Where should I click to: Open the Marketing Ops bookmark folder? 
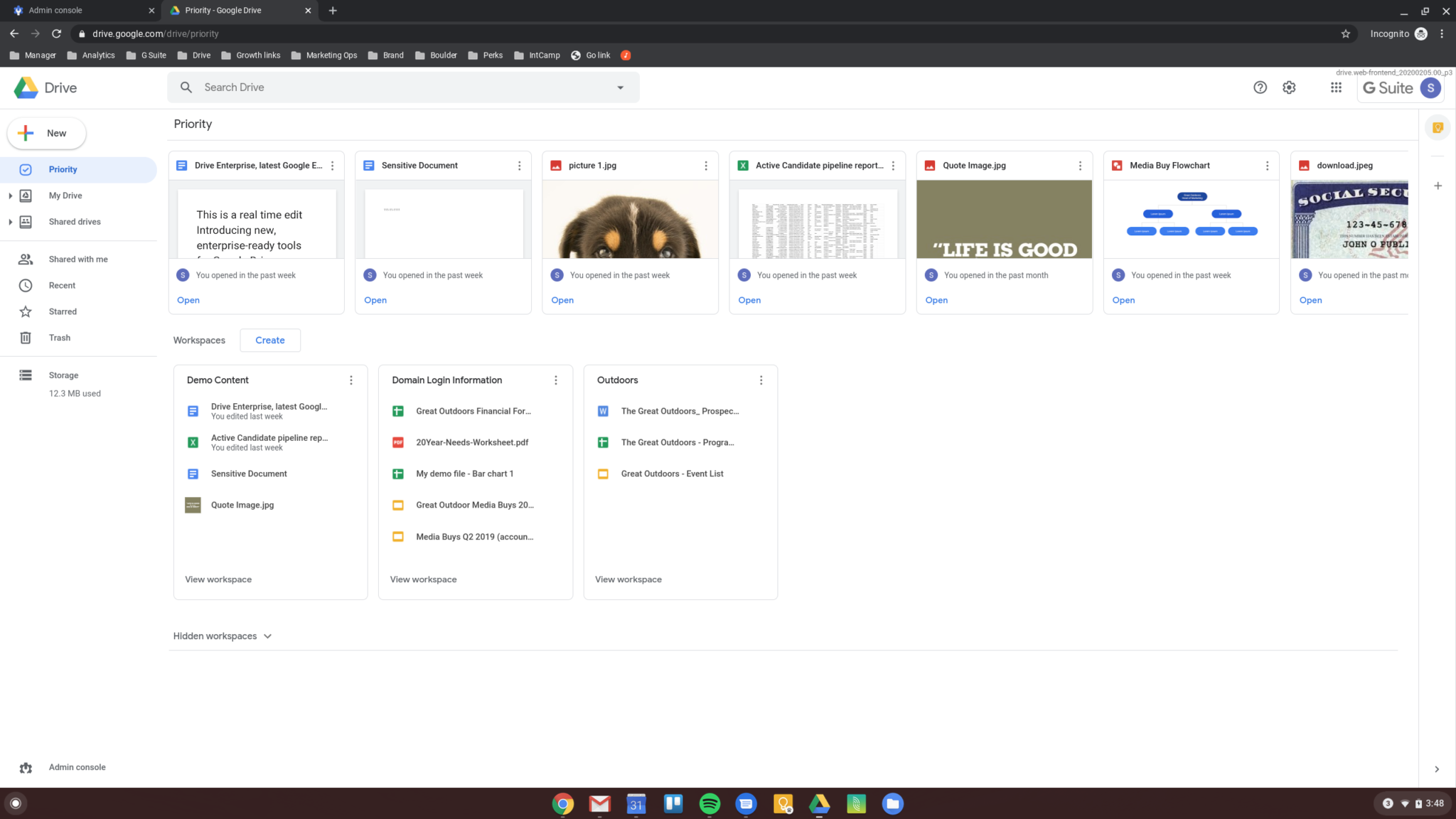click(x=324, y=55)
